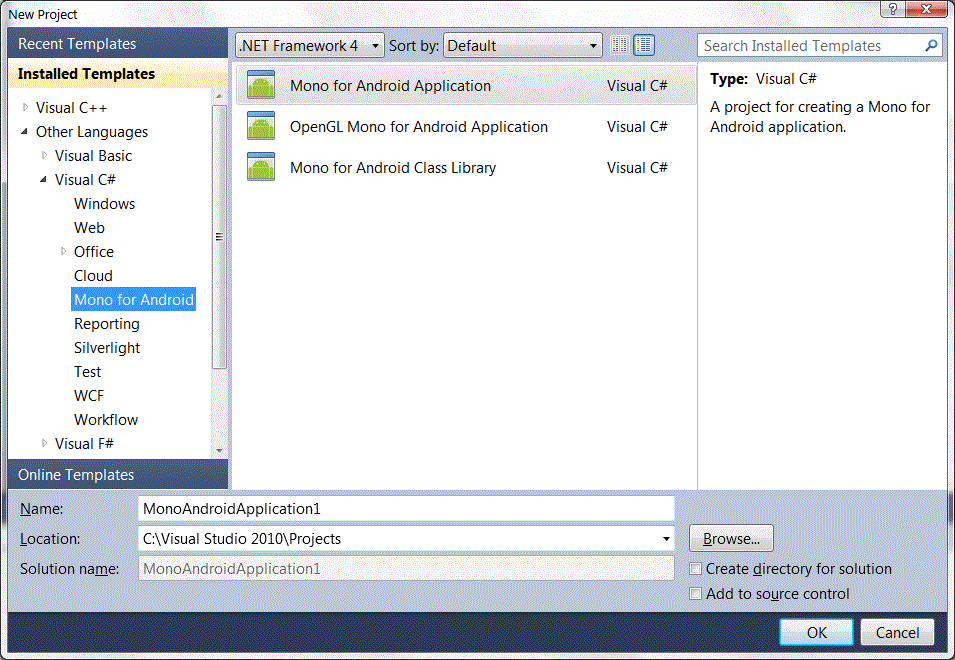The height and width of the screenshot is (660, 955).
Task: Click the dialog help question mark icon
Action: [x=891, y=9]
